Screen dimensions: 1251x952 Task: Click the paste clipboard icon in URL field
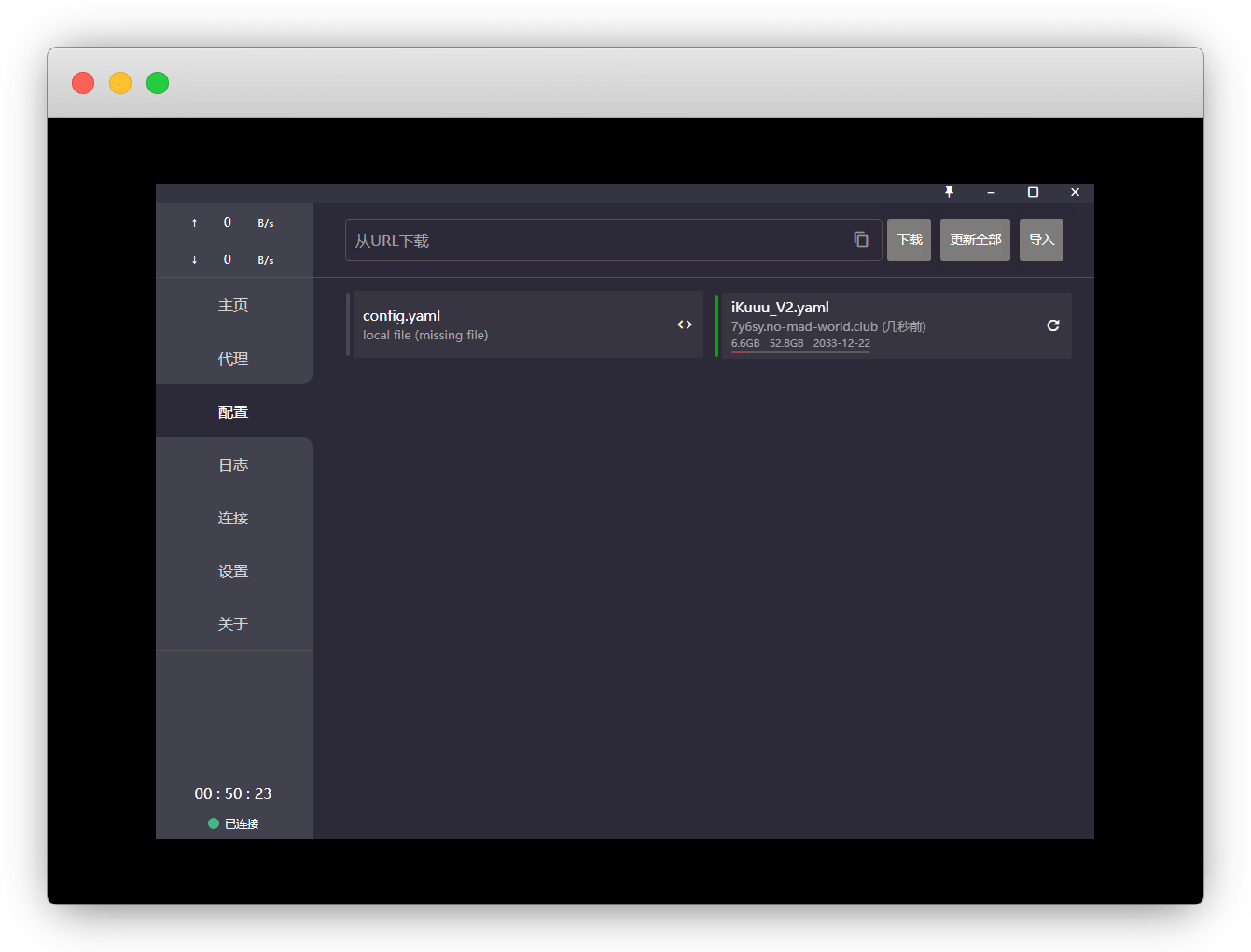[x=860, y=240]
